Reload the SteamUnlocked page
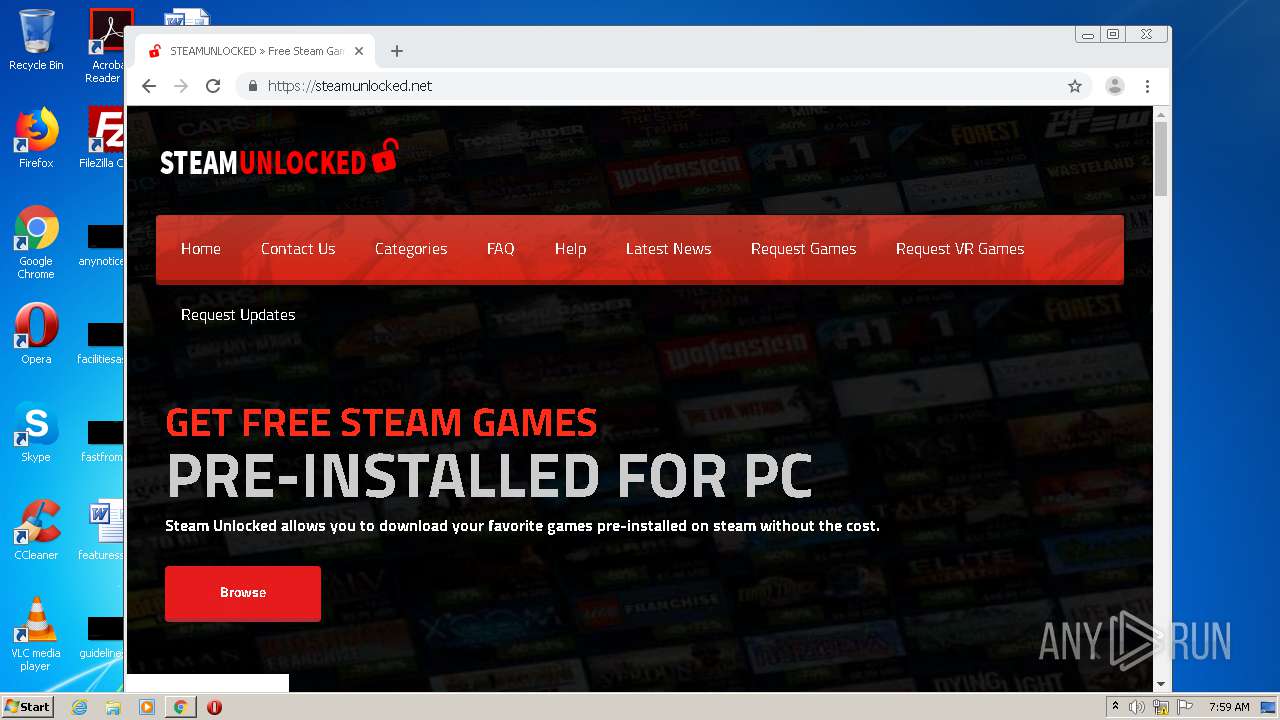Viewport: 1280px width, 720px height. tap(213, 86)
